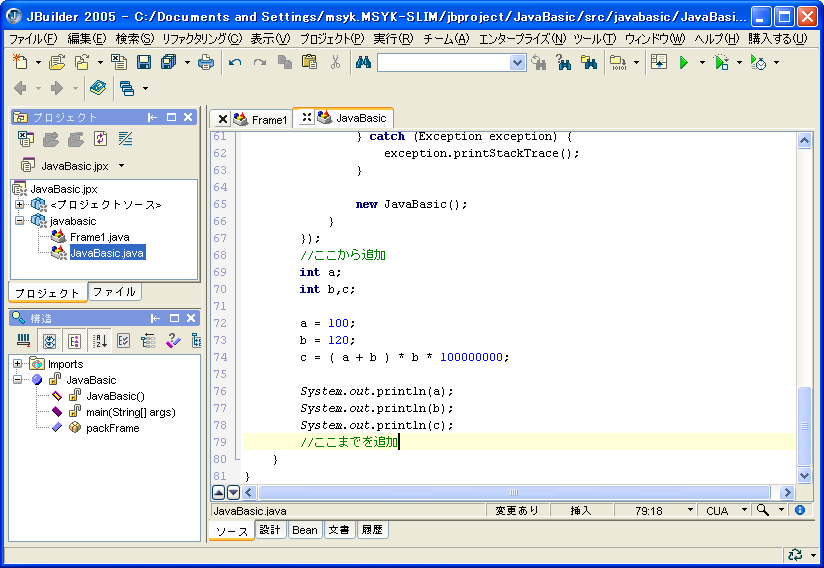Expand the Imports node in structure tree
This screenshot has width=824, height=568.
pos(18,364)
